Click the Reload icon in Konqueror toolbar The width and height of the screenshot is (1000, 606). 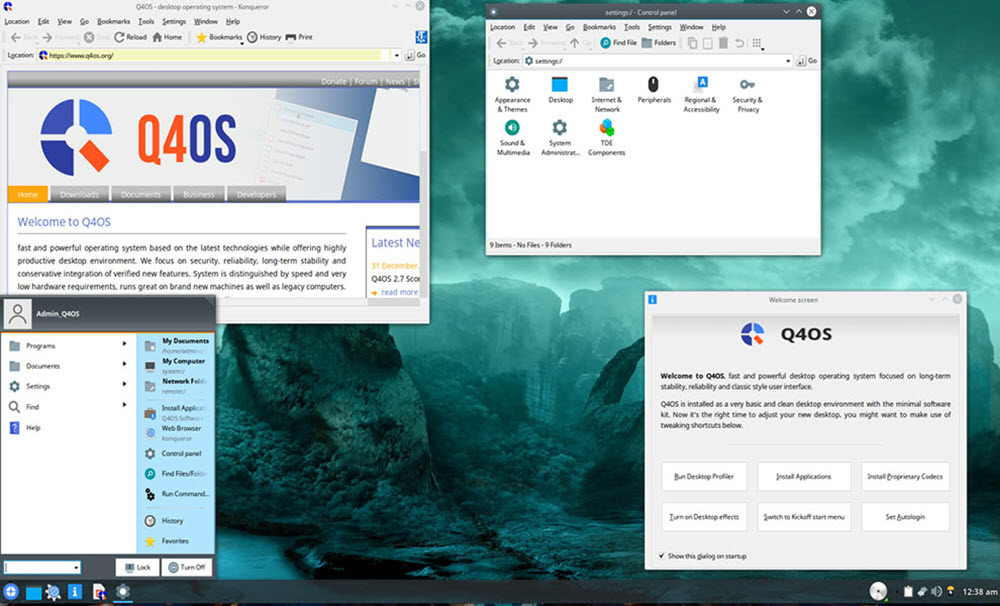click(119, 37)
